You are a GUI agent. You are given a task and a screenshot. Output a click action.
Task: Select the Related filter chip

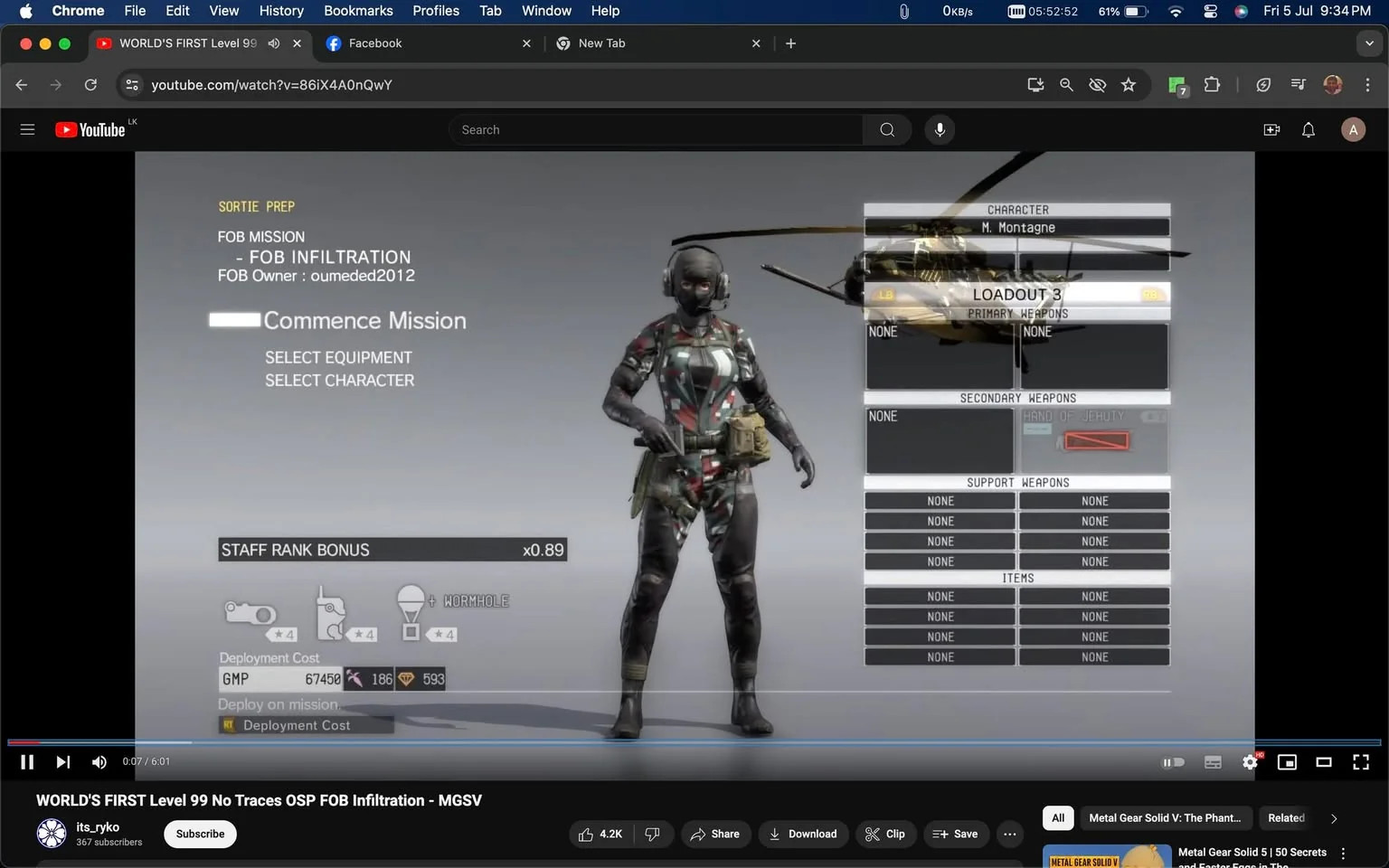[1286, 818]
